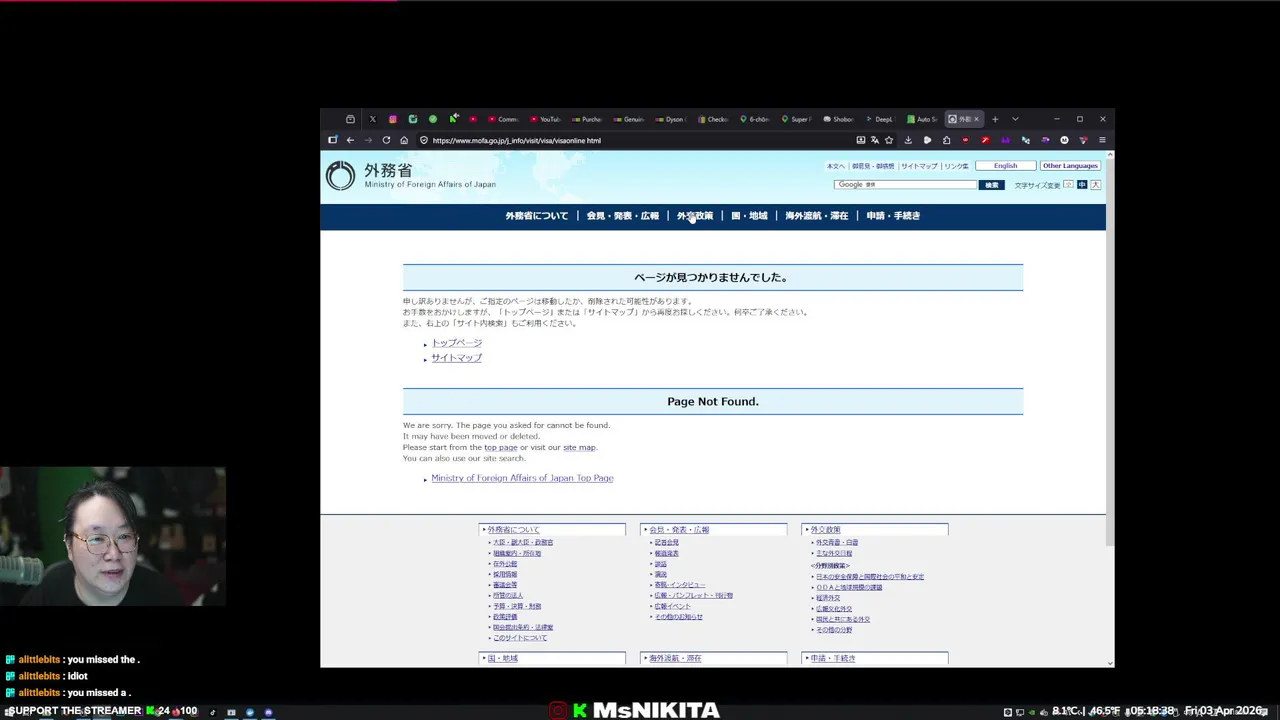Open the 外務省について menu
Viewport: 1280px width, 720px height.
(536, 216)
